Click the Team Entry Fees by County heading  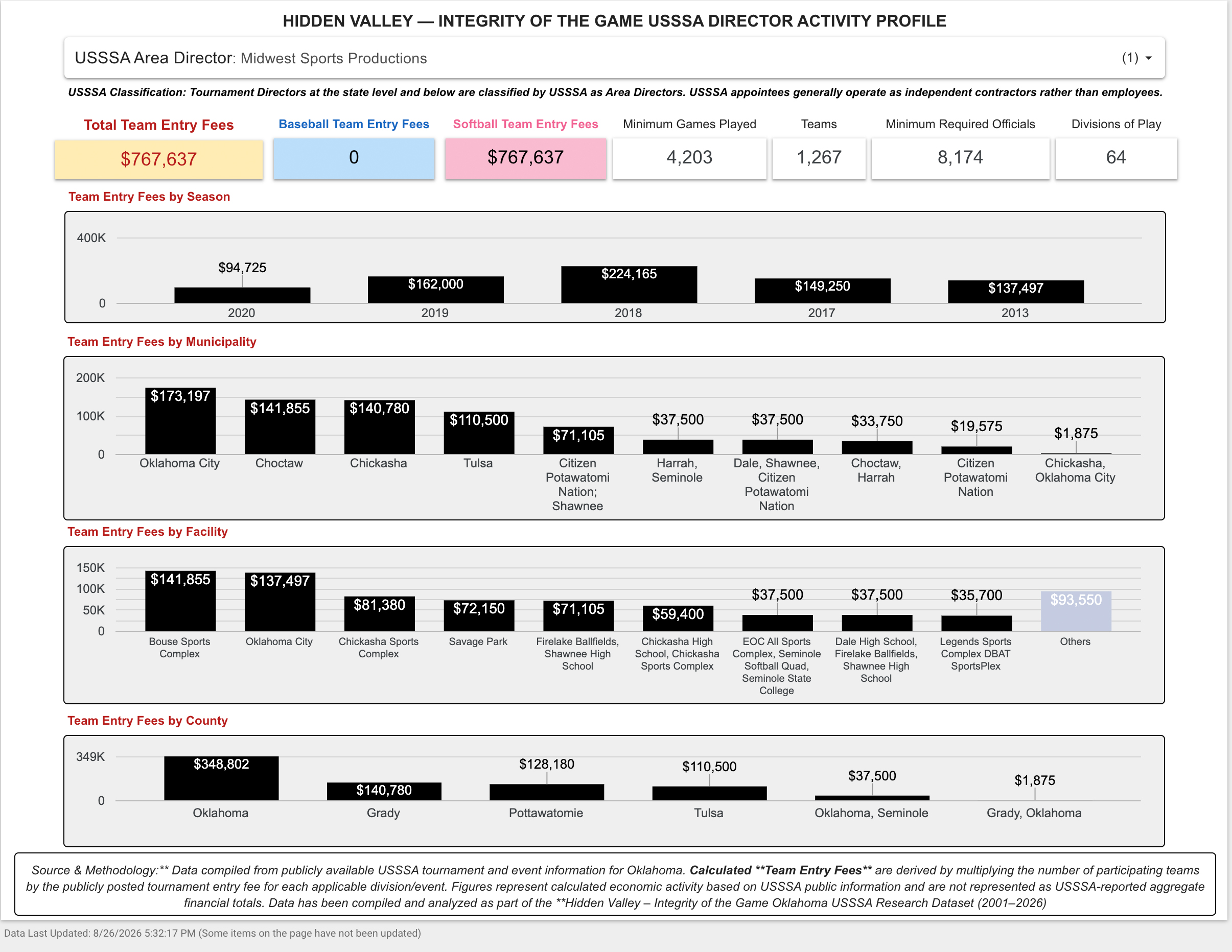point(148,720)
